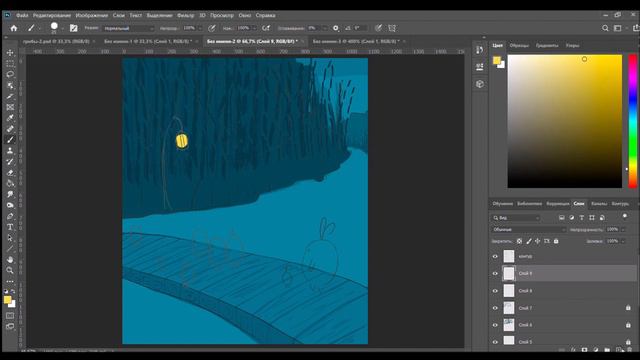The height and width of the screenshot is (360, 640).
Task: Switch foreground and background colors
Action: tap(13, 291)
